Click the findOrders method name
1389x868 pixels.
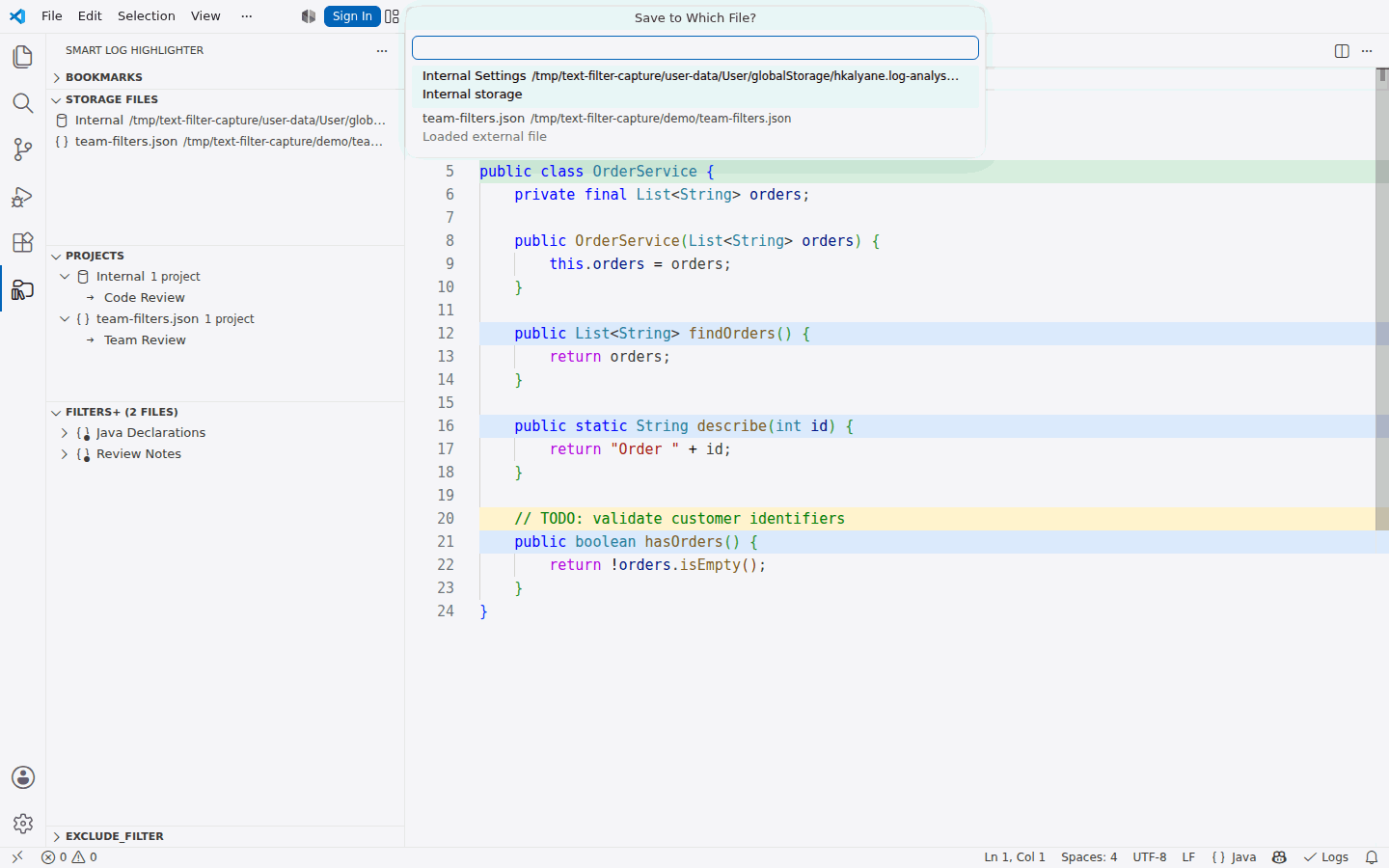click(x=731, y=334)
